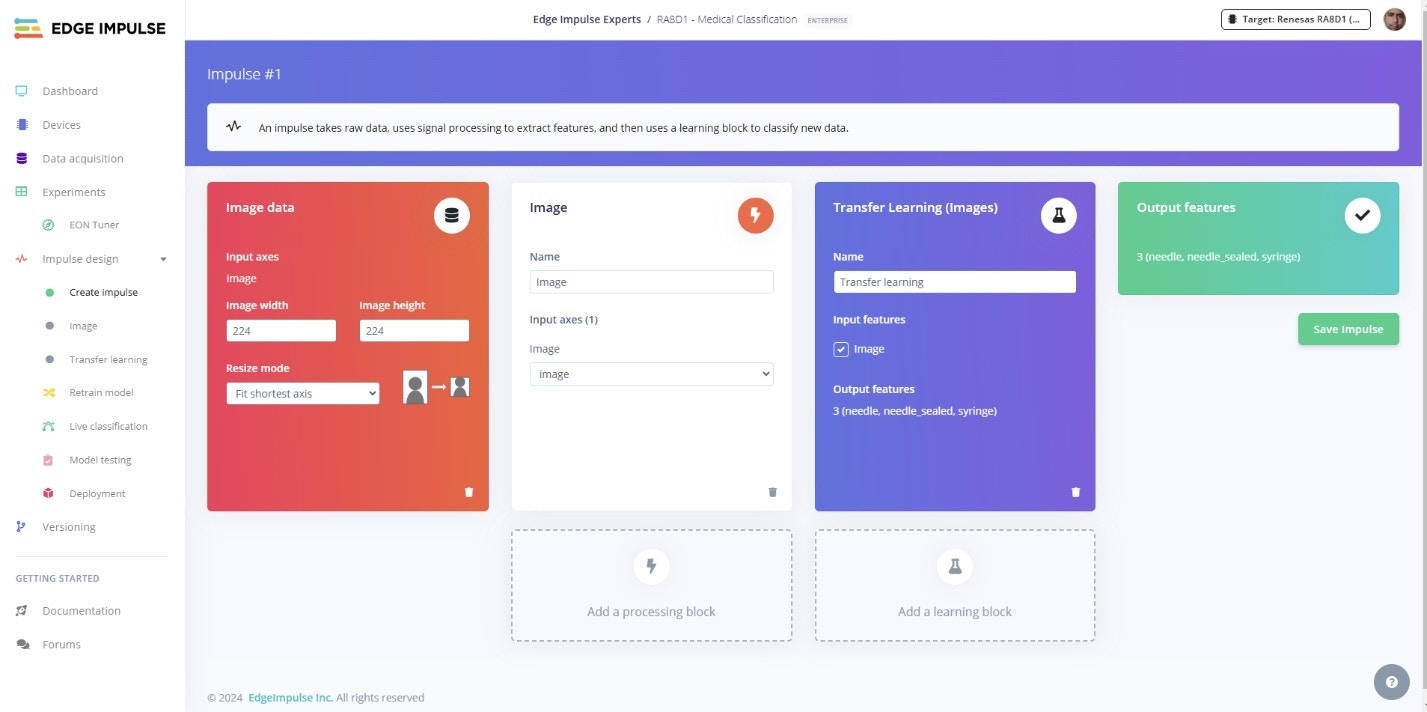Open the EdgeImpulse Inc. footer link

(x=291, y=698)
